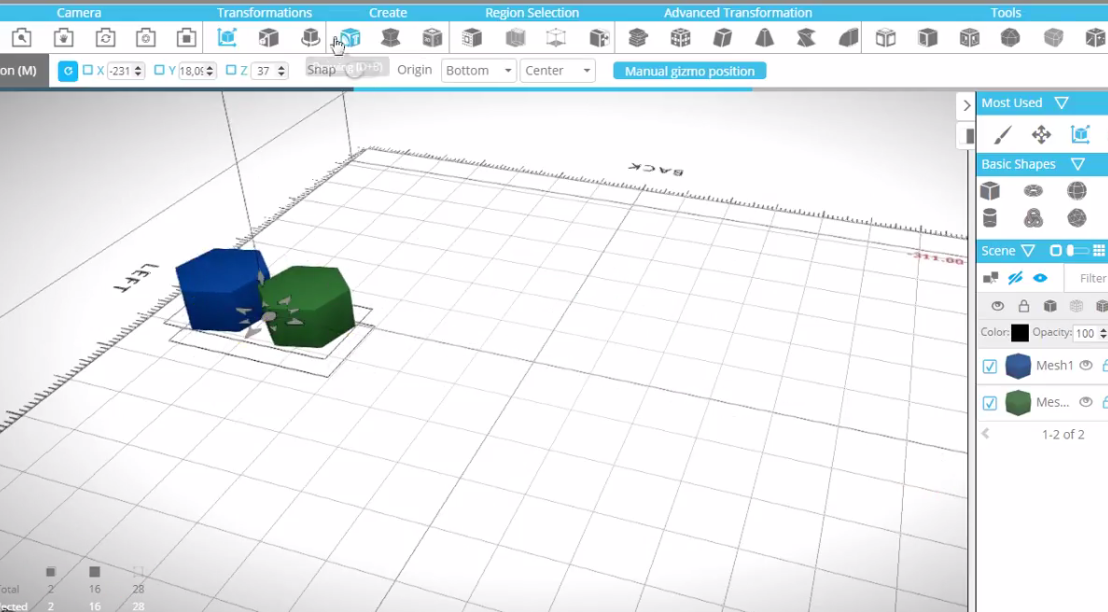The width and height of the screenshot is (1108, 612).
Task: Add a torus knot from Basic Shapes
Action: click(x=1033, y=218)
